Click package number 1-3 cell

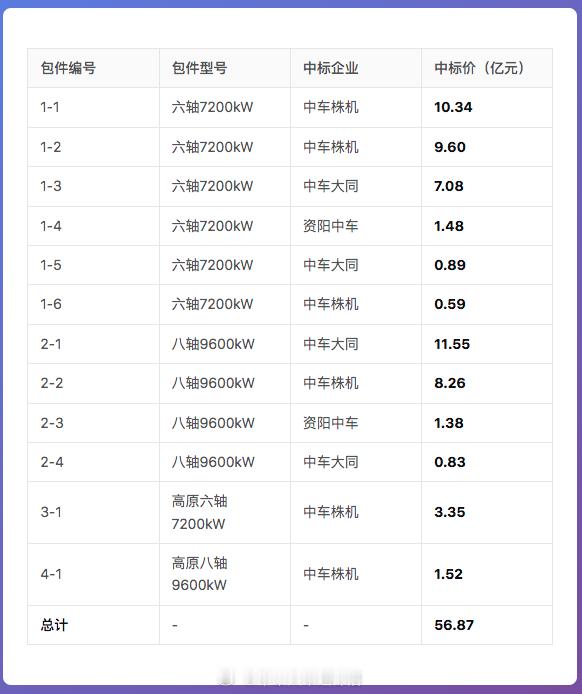tap(93, 186)
